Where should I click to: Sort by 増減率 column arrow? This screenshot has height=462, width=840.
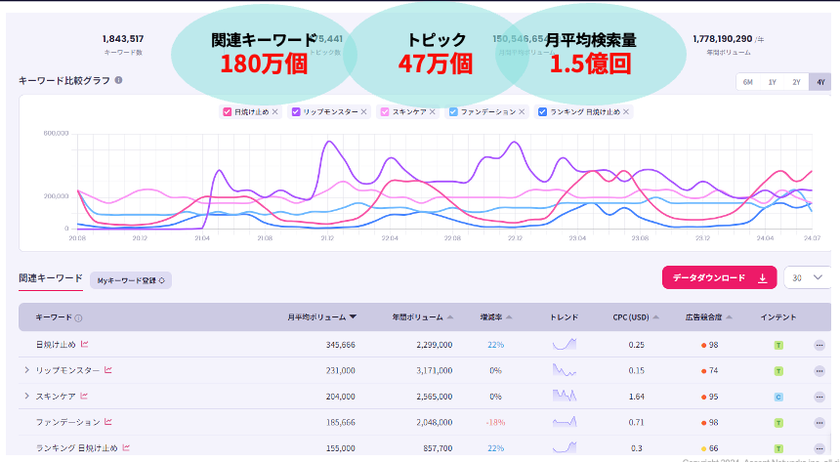(509, 317)
